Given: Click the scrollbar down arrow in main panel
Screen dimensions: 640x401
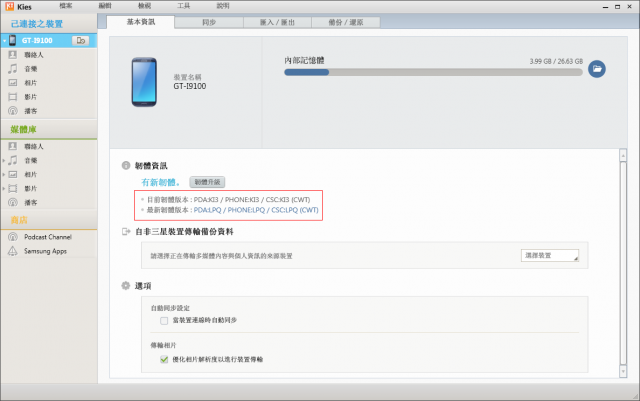Looking at the screenshot, I should click(x=623, y=371).
